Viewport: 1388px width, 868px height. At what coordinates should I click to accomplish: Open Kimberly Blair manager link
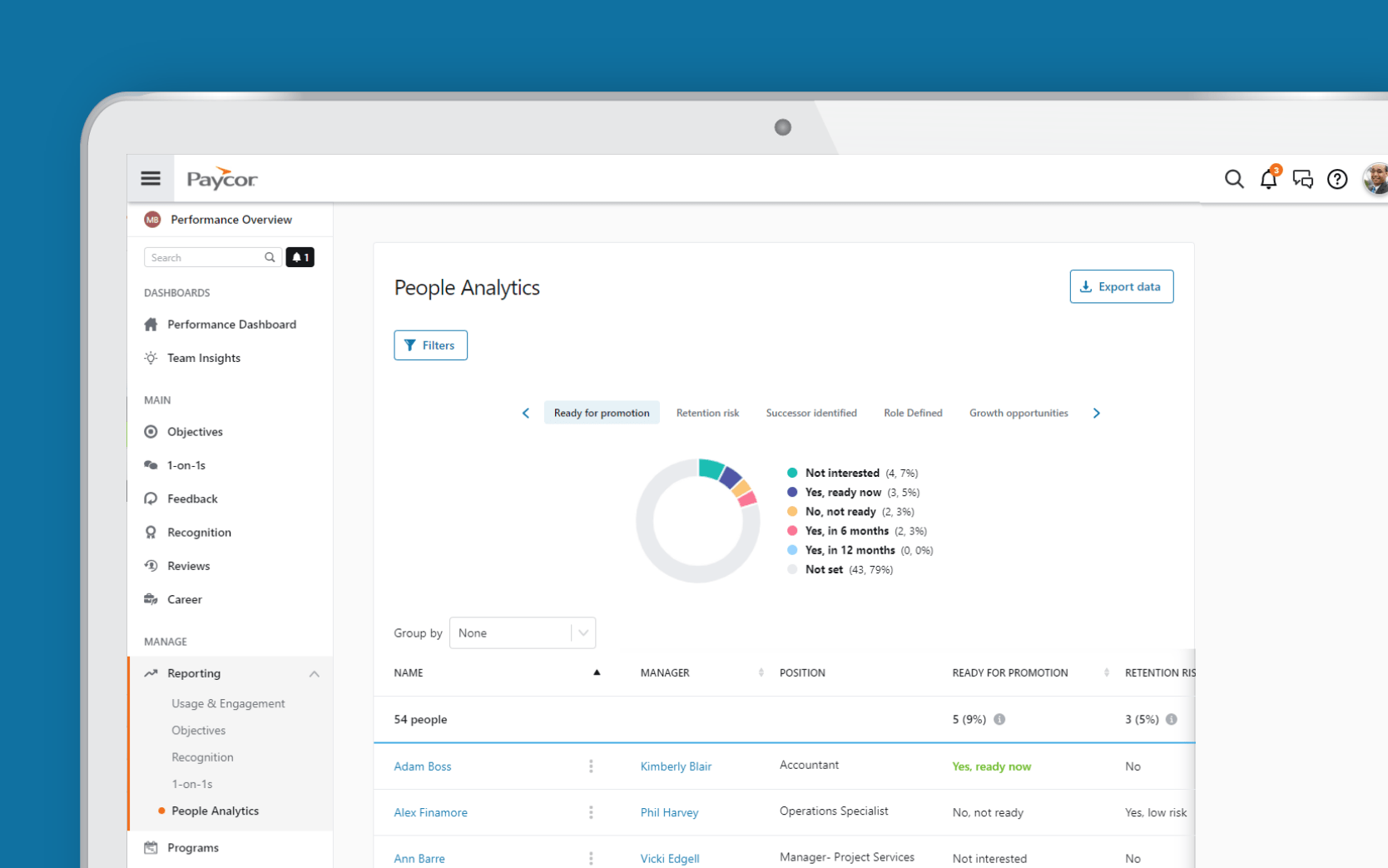(x=676, y=766)
